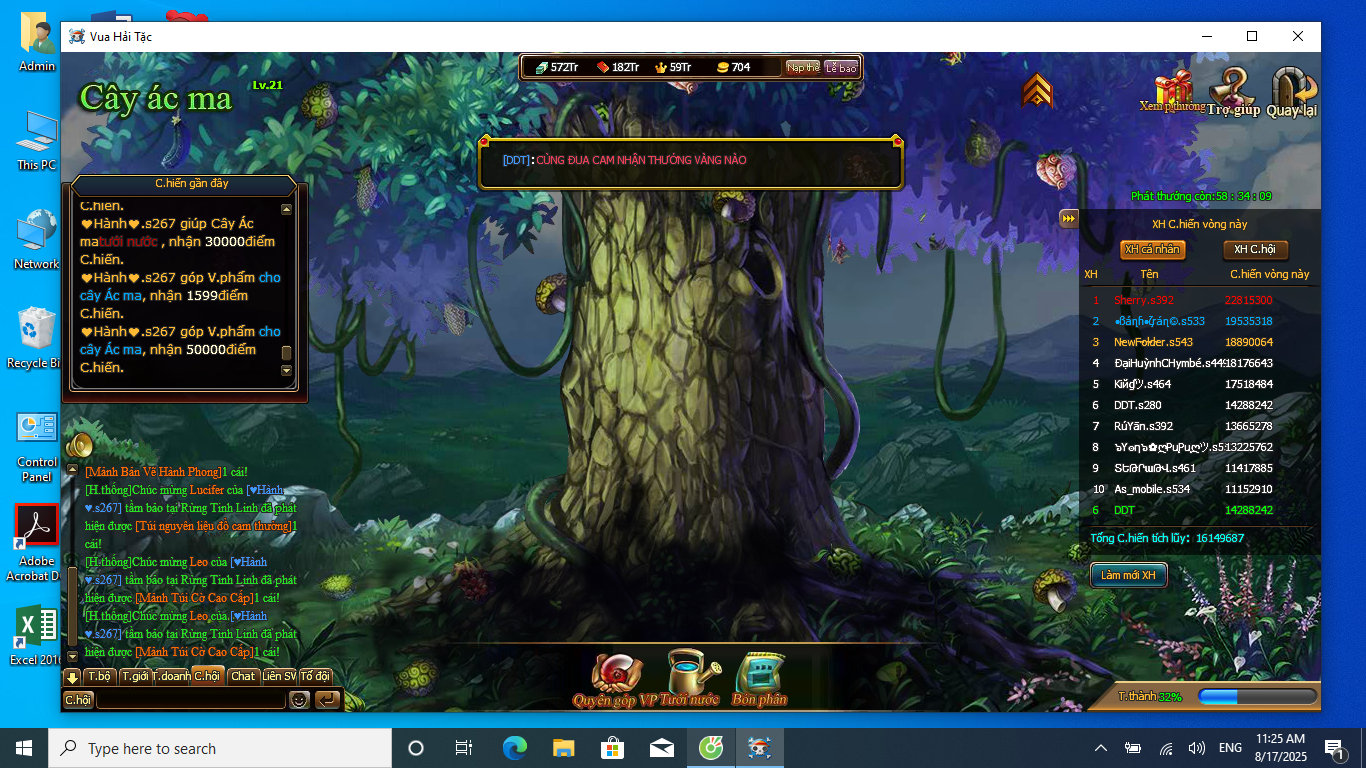Open the Lễ bao gift pack button
The image size is (1366, 768).
point(841,67)
